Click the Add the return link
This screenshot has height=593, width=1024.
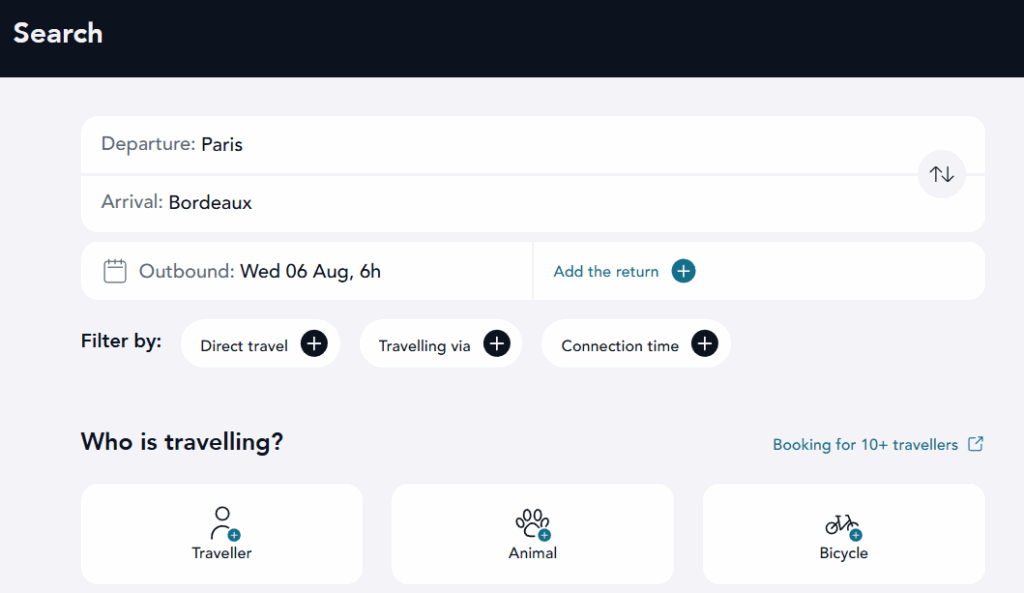click(x=606, y=272)
